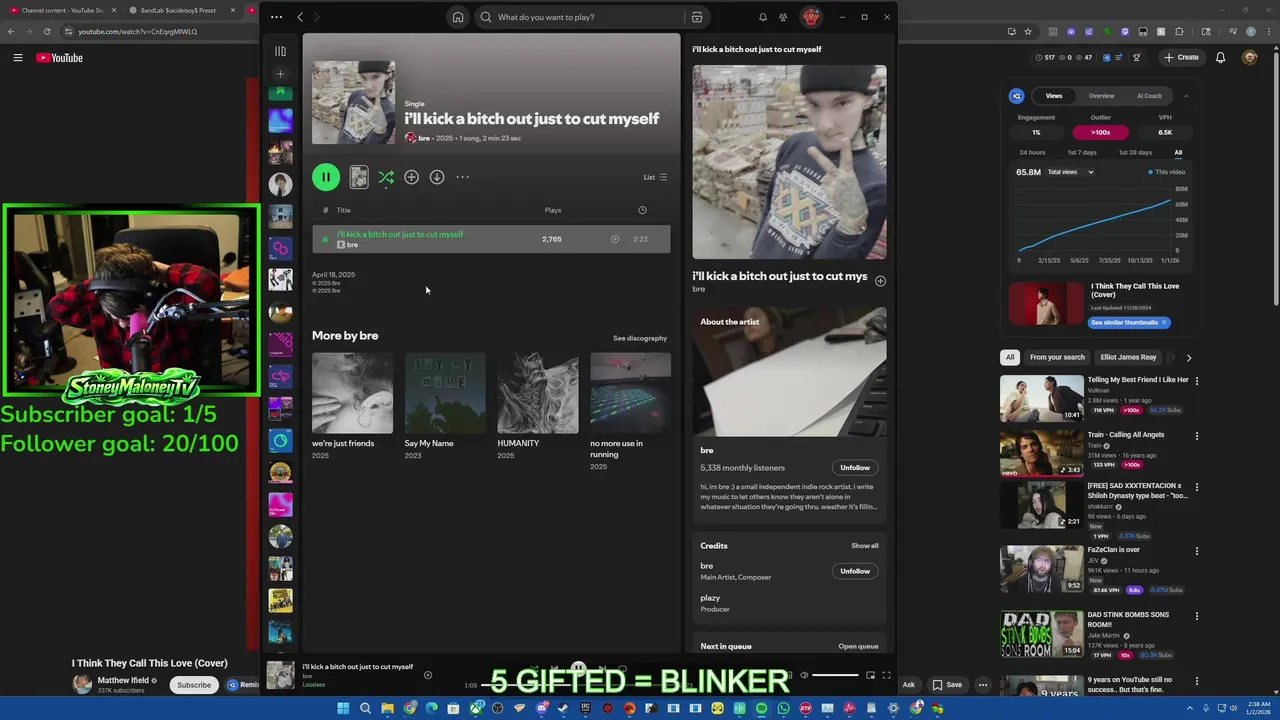Open queue from Next in queue
The image size is (1280, 720).
[858, 646]
